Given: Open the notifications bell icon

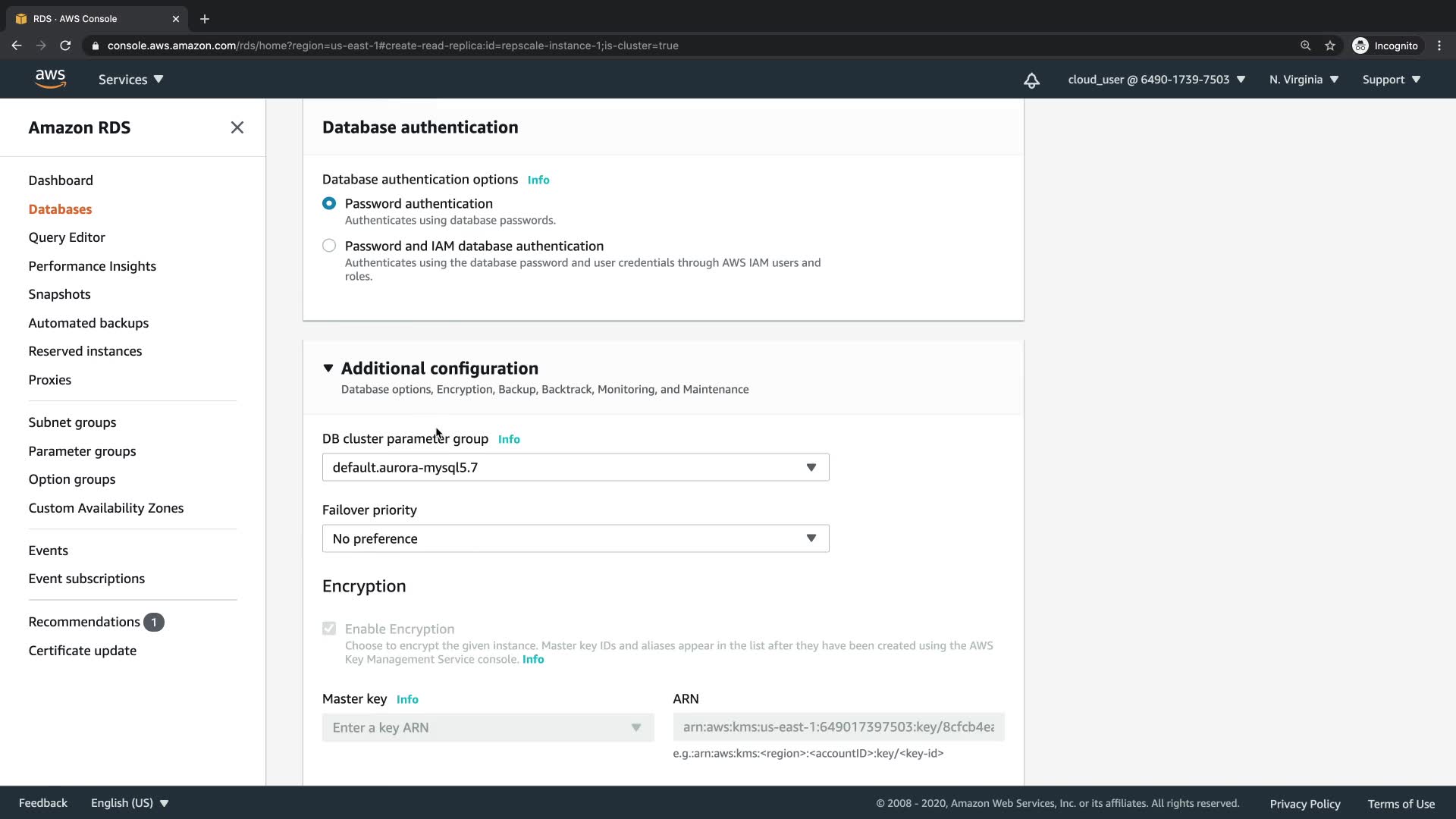Looking at the screenshot, I should pyautogui.click(x=1031, y=80).
